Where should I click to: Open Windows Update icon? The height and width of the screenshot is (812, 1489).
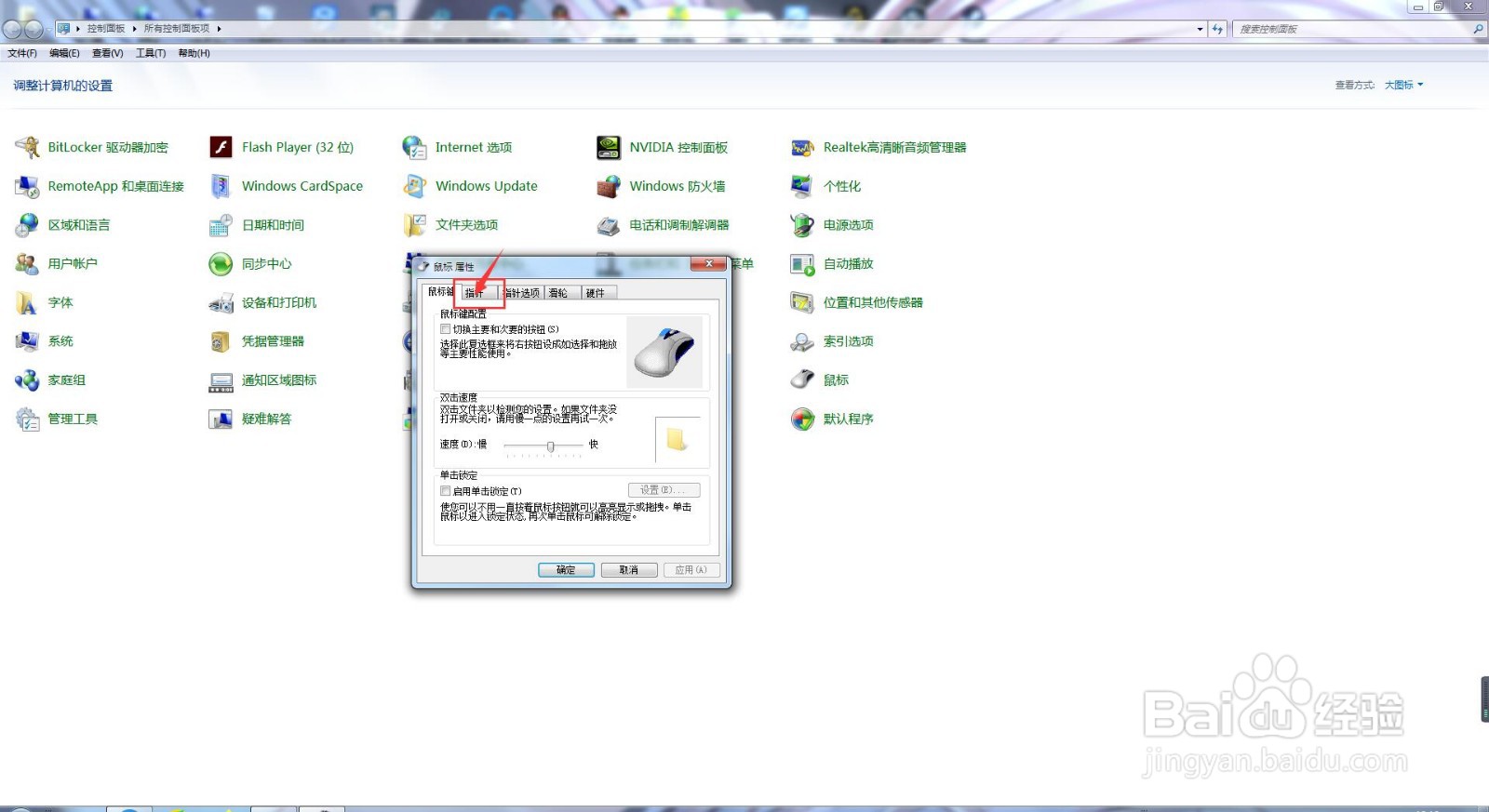414,186
